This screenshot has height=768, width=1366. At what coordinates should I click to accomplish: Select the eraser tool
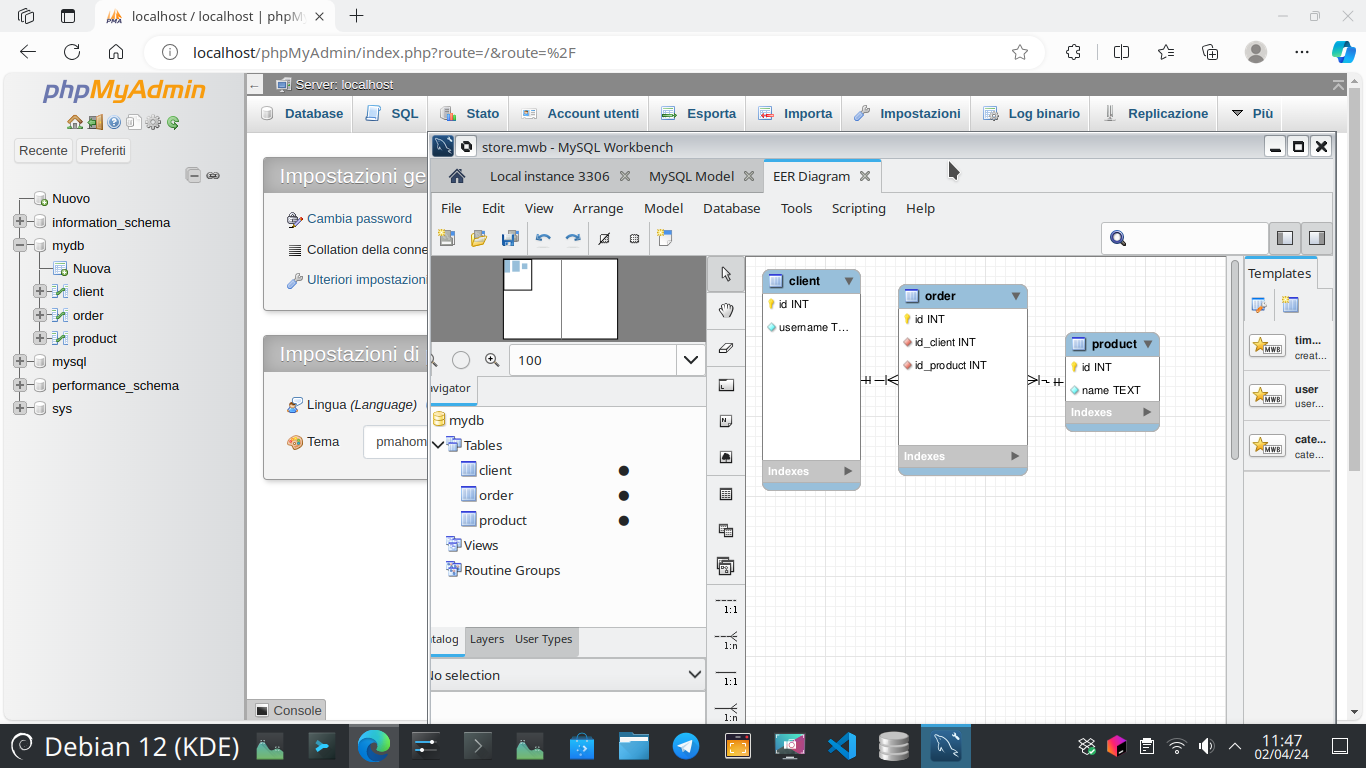click(x=726, y=348)
